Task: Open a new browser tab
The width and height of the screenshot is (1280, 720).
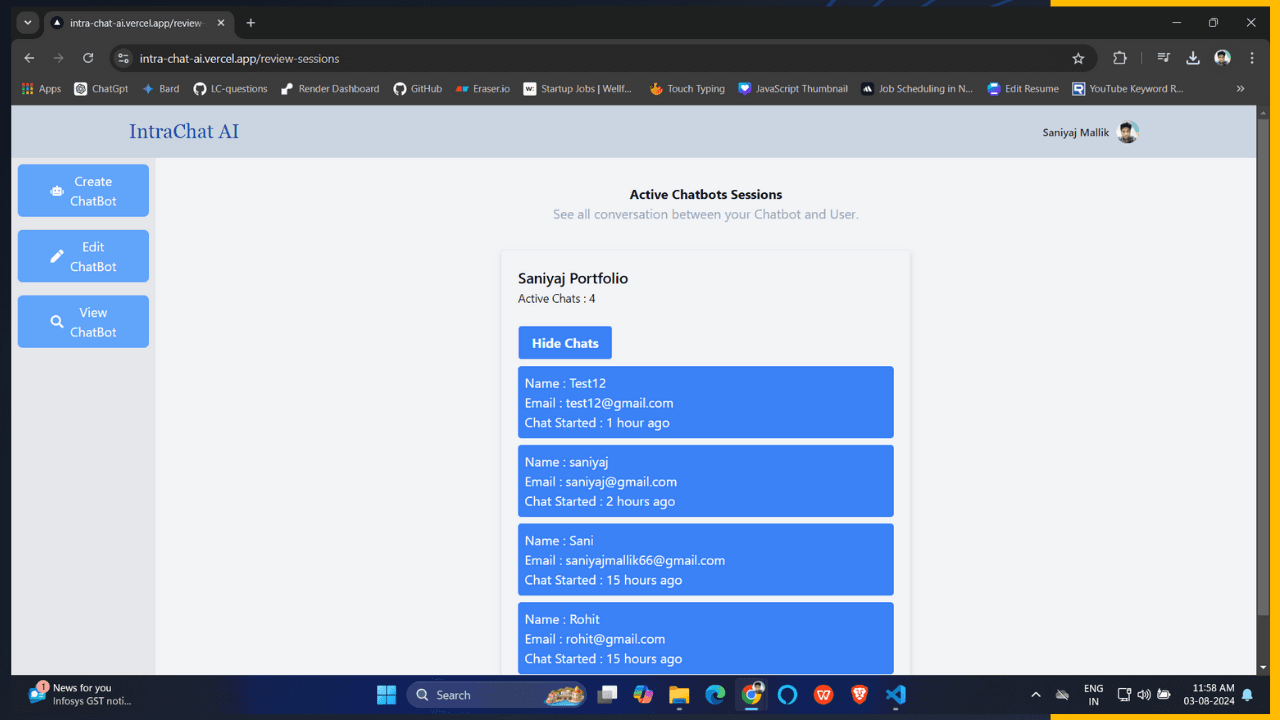Action: point(250,22)
